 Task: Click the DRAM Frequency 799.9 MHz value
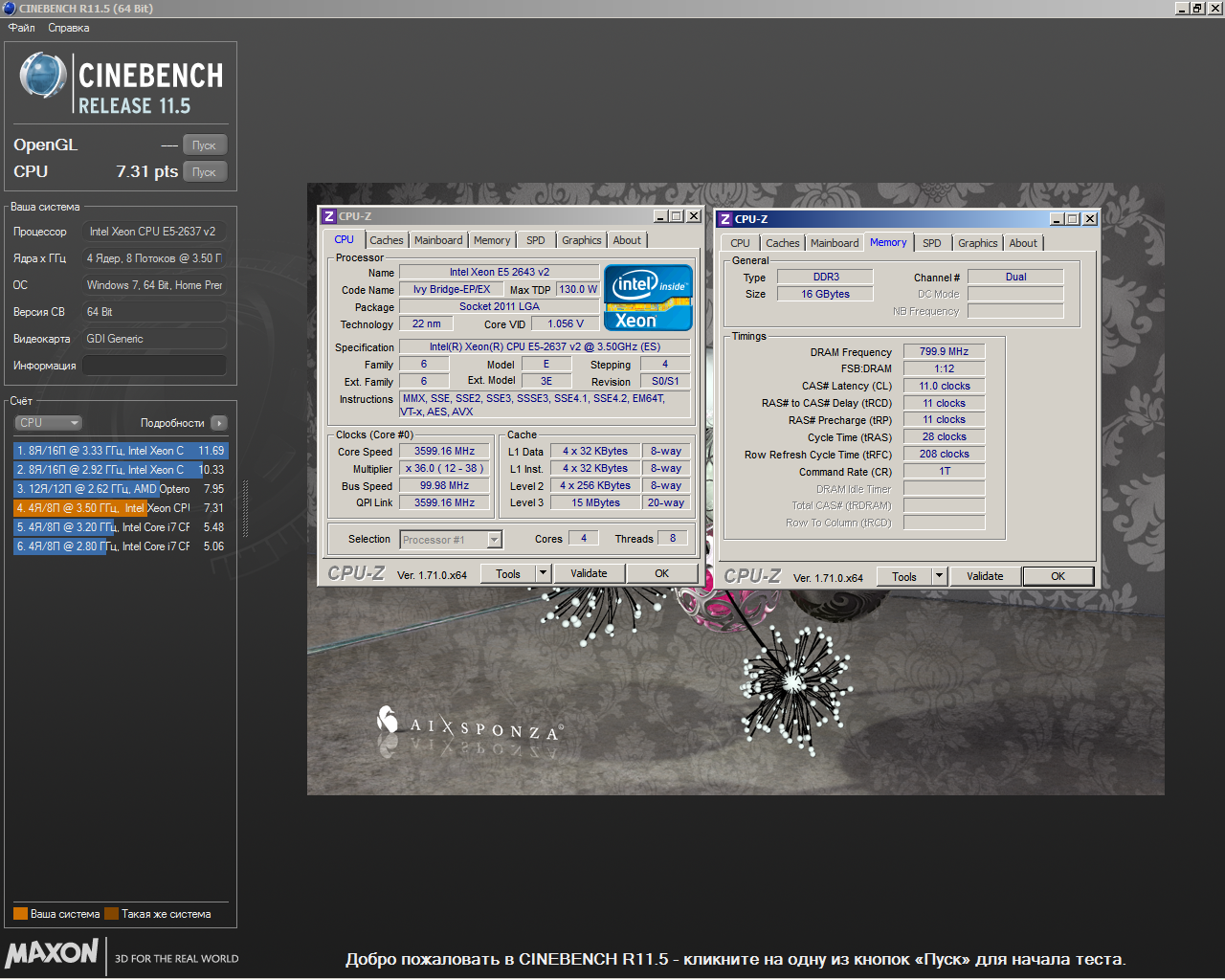point(945,351)
